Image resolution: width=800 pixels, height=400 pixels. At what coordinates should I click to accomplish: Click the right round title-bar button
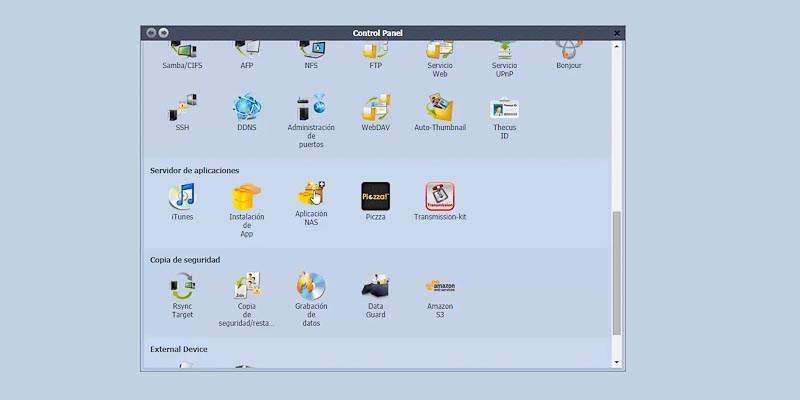click(x=163, y=33)
